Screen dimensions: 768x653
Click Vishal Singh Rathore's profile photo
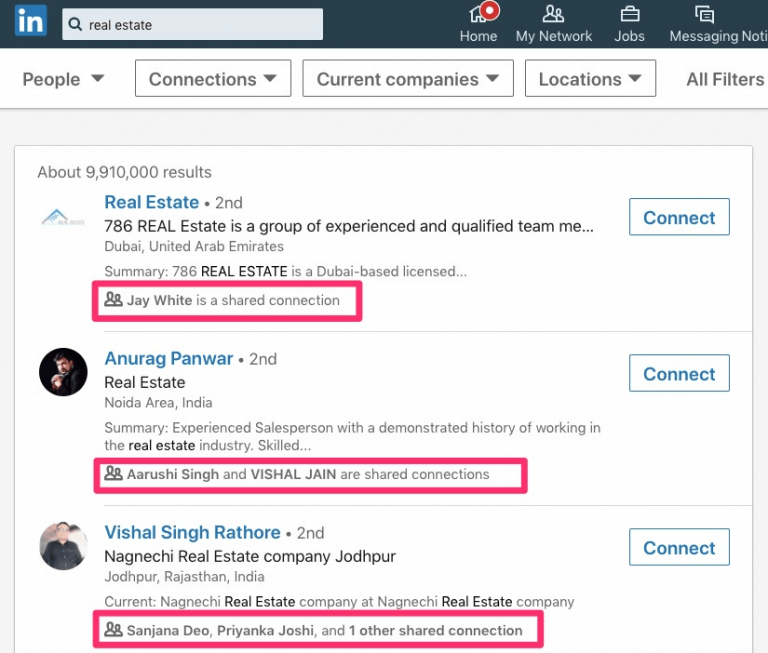point(63,546)
